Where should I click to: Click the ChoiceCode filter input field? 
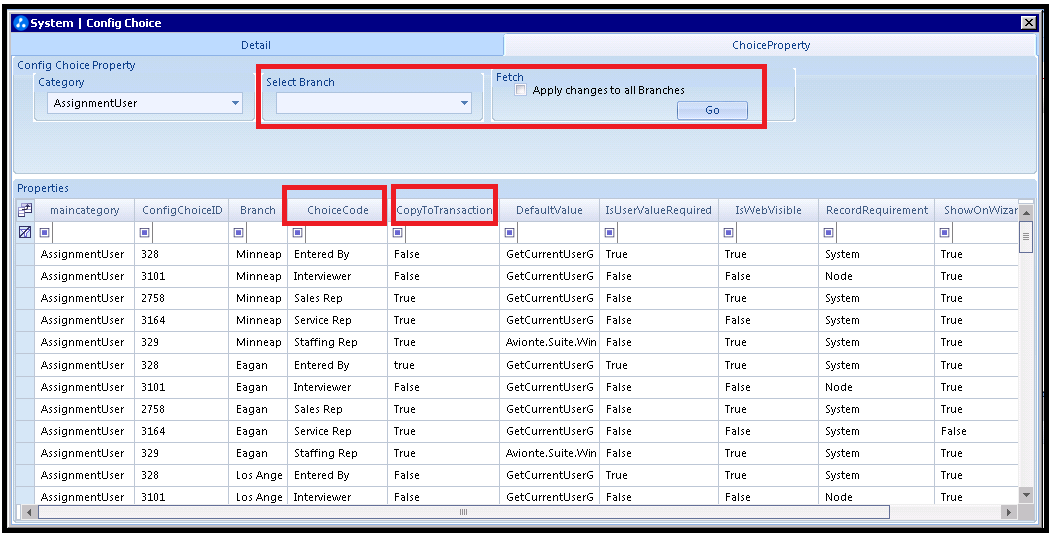click(346, 233)
